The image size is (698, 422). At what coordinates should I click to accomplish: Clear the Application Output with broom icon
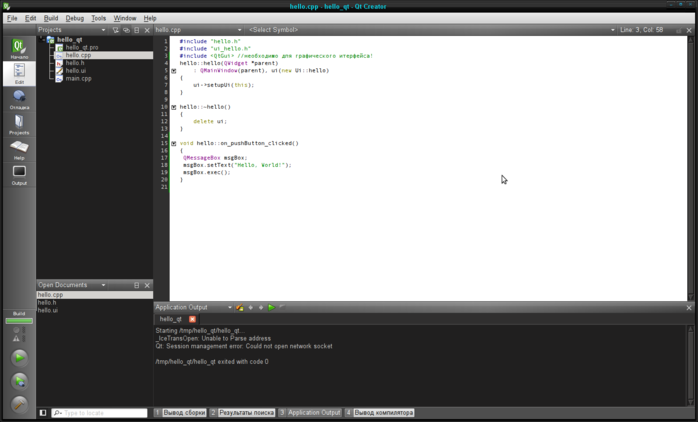click(x=239, y=307)
